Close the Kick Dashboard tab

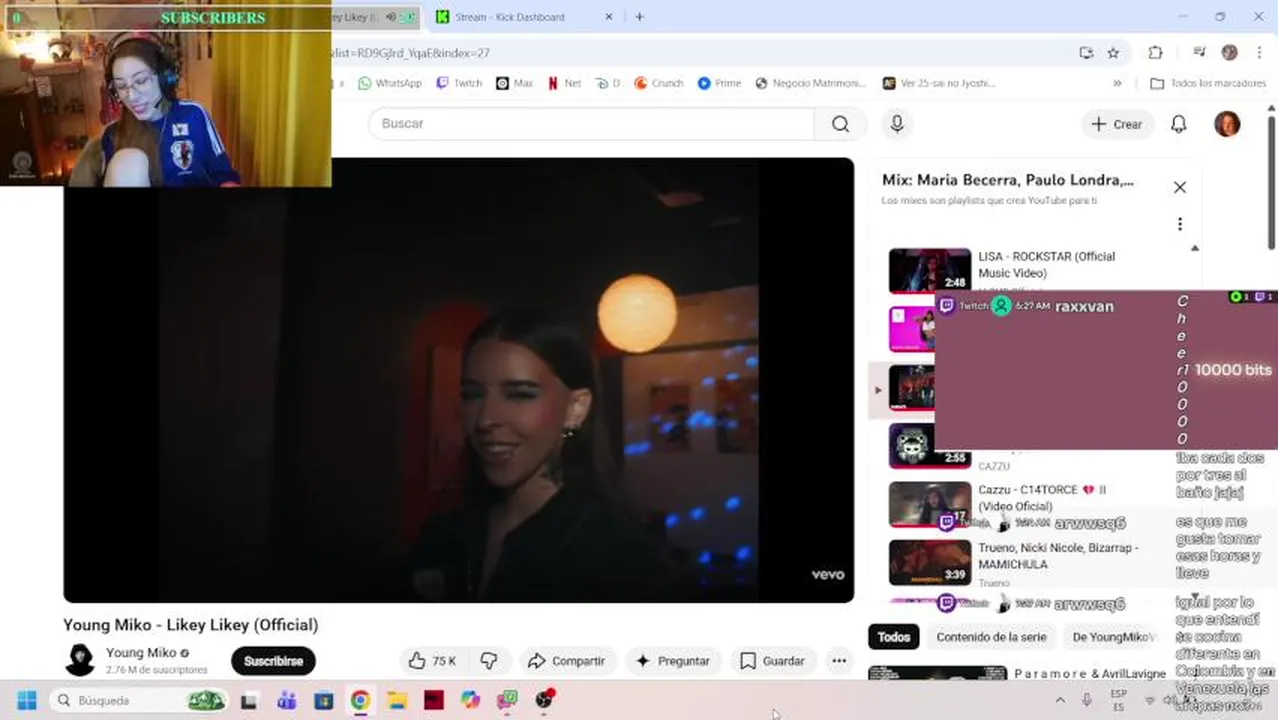(609, 17)
